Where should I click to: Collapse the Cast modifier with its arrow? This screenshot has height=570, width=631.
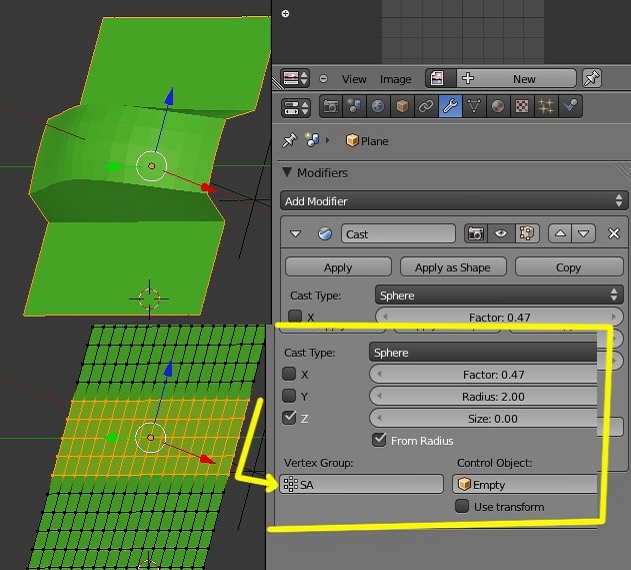pyautogui.click(x=296, y=233)
